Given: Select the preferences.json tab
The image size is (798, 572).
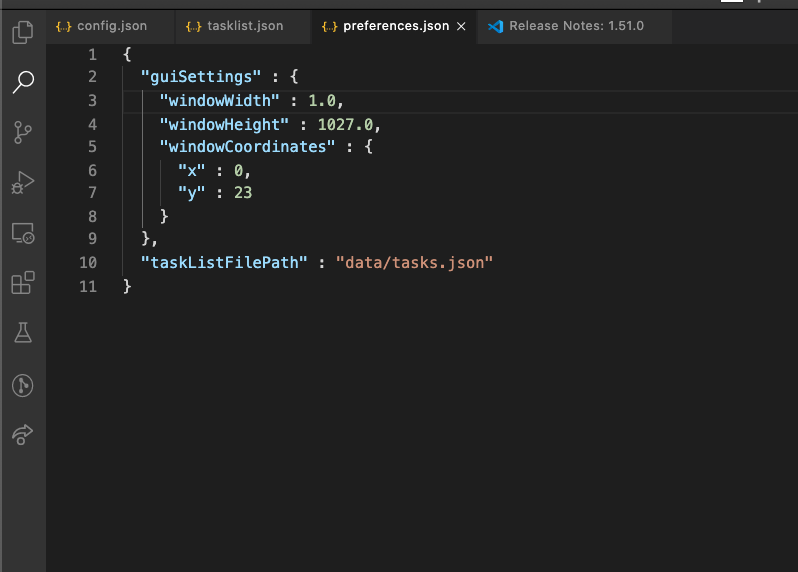Looking at the screenshot, I should (395, 26).
